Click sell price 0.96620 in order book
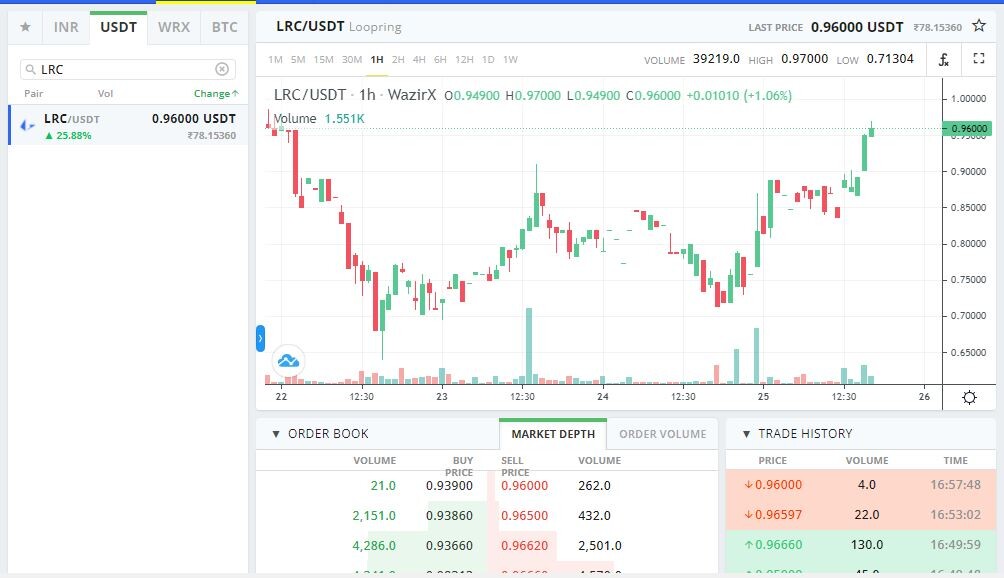The height and width of the screenshot is (578, 1004). (x=524, y=546)
